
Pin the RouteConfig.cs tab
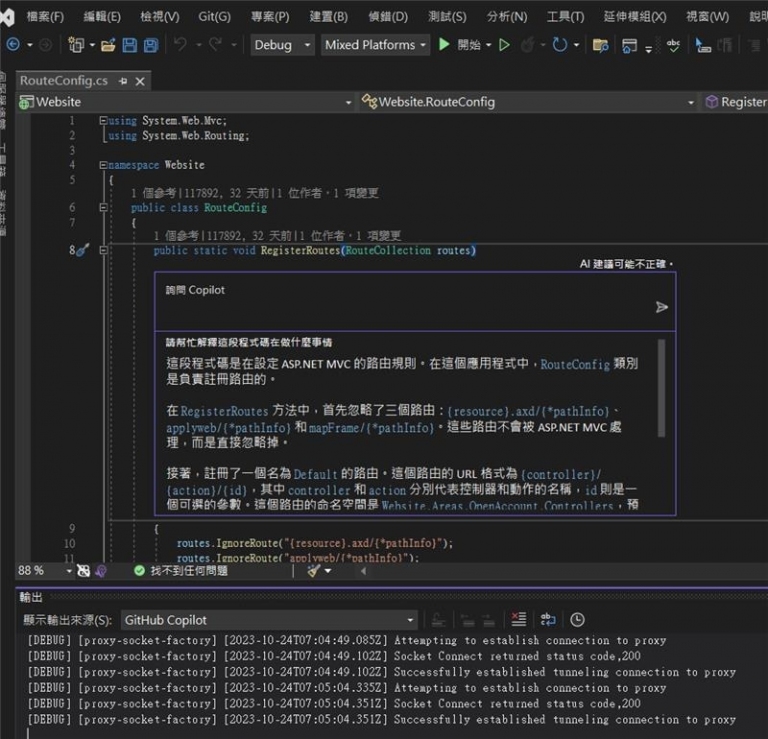[x=123, y=81]
